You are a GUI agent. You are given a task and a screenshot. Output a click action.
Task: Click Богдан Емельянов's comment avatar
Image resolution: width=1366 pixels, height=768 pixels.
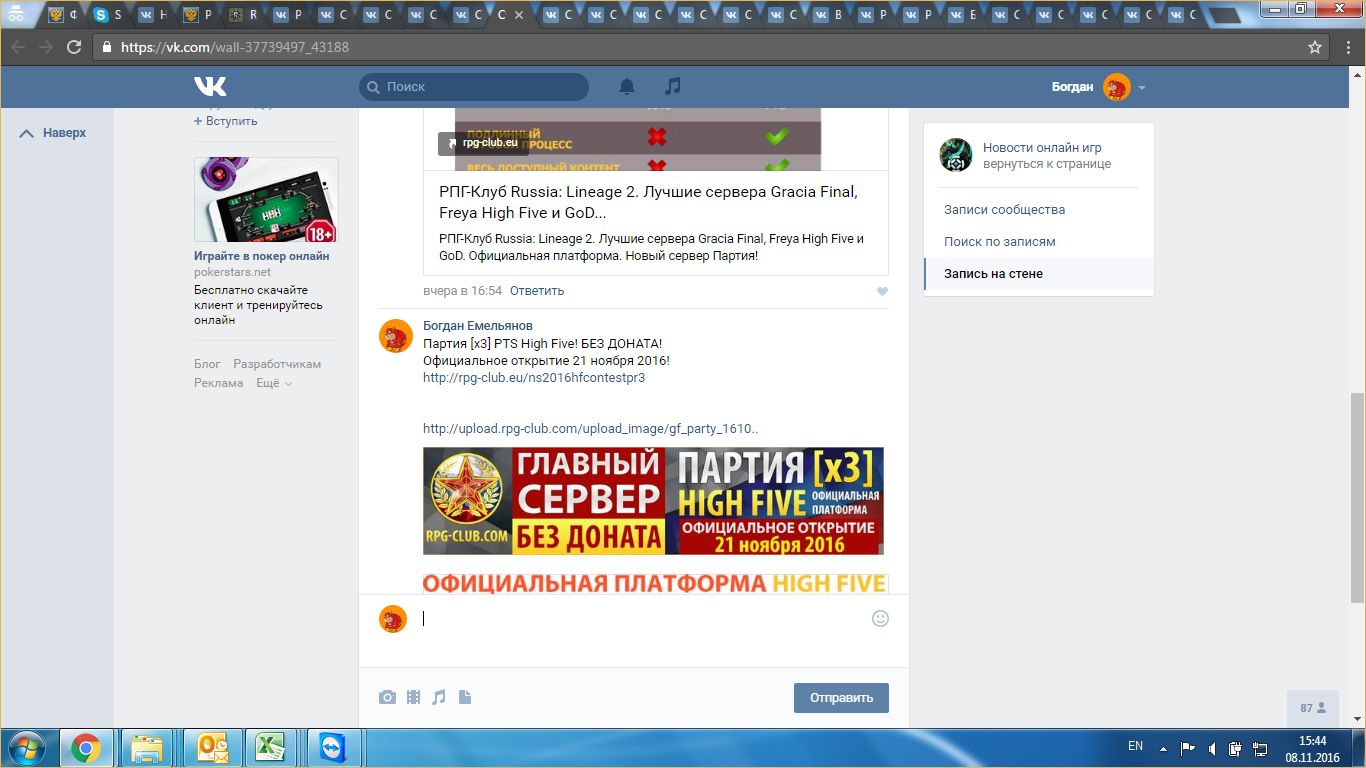(395, 336)
